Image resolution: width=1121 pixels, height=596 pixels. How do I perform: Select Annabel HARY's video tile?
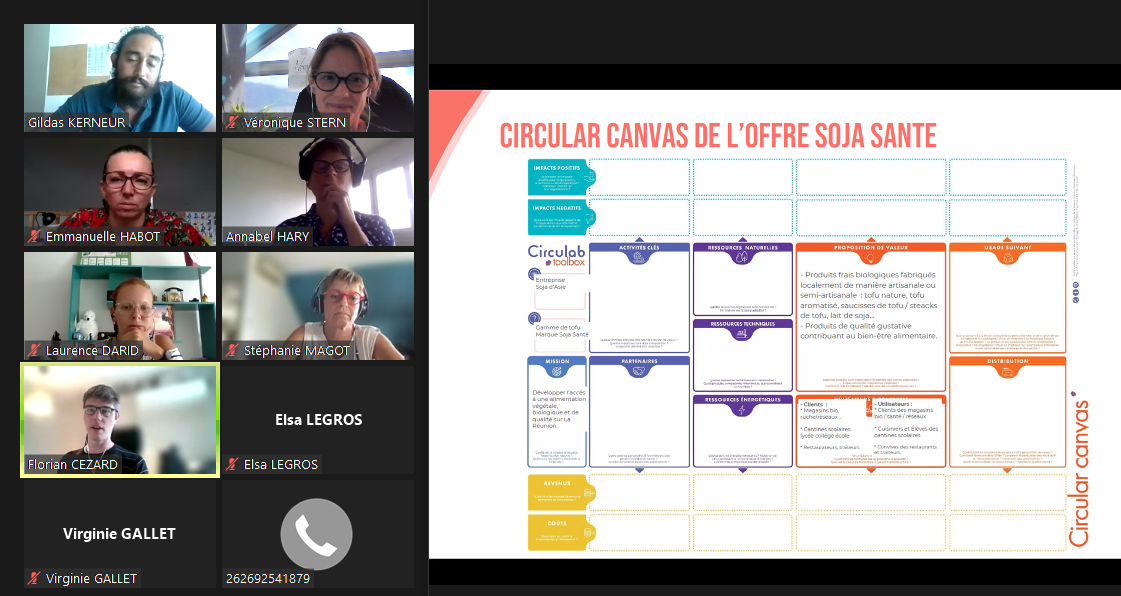[317, 192]
